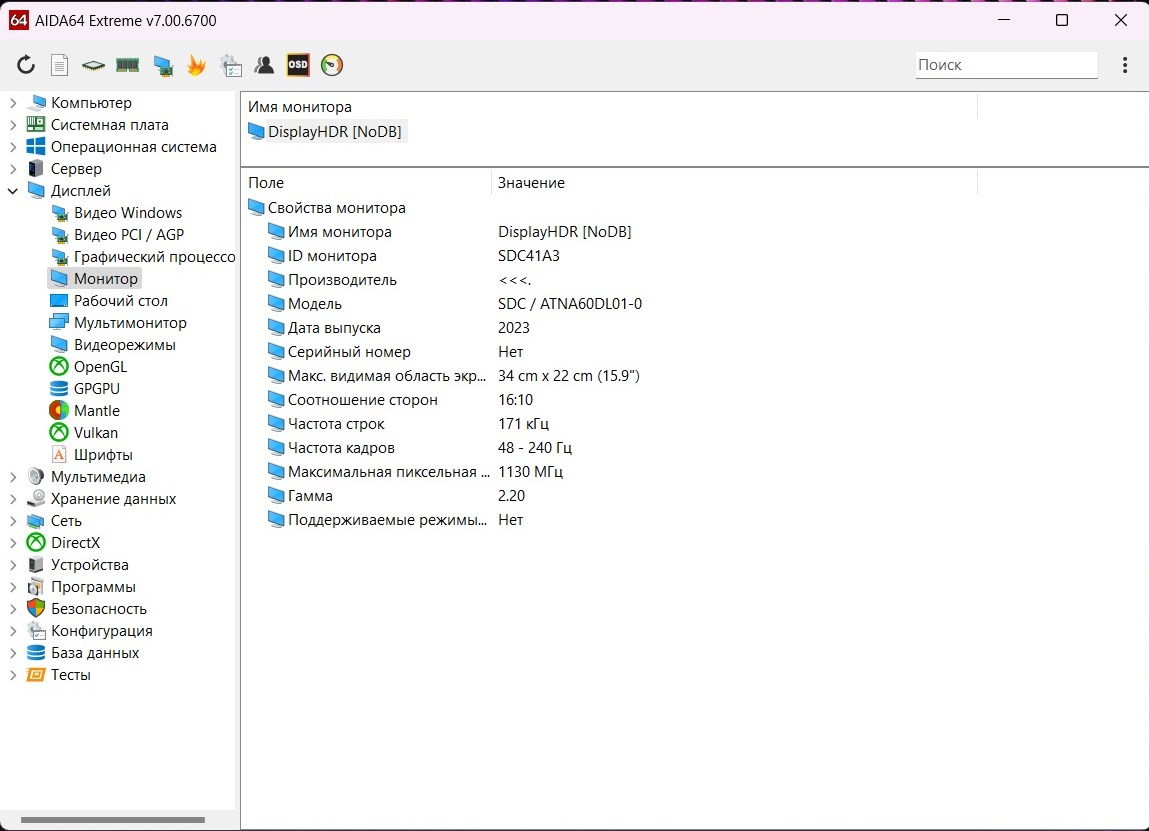This screenshot has width=1149, height=831.
Task: Expand the Тесты tree node
Action: (13, 675)
